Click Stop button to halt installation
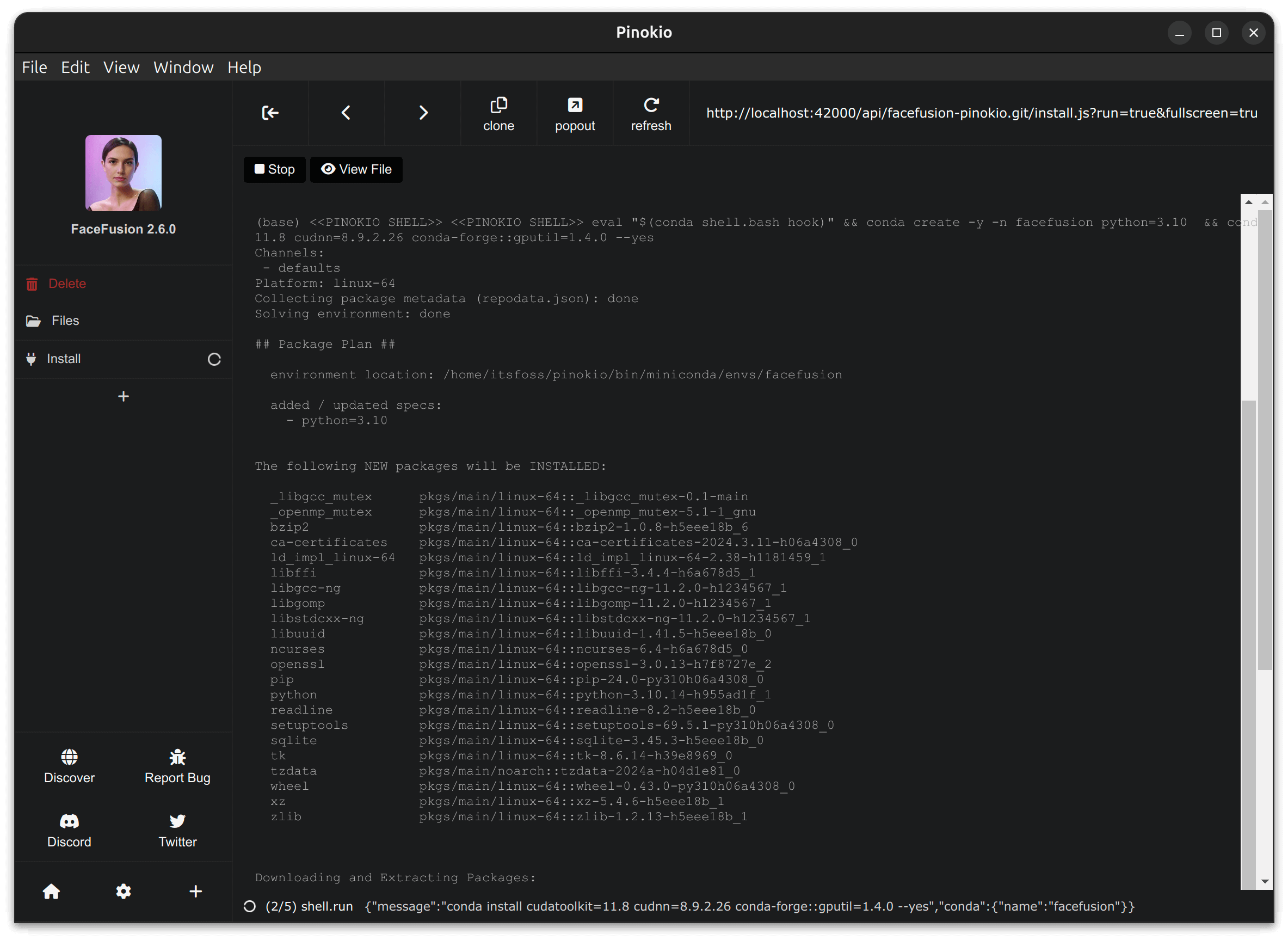Screen dimensions: 1288x940 click(x=274, y=168)
